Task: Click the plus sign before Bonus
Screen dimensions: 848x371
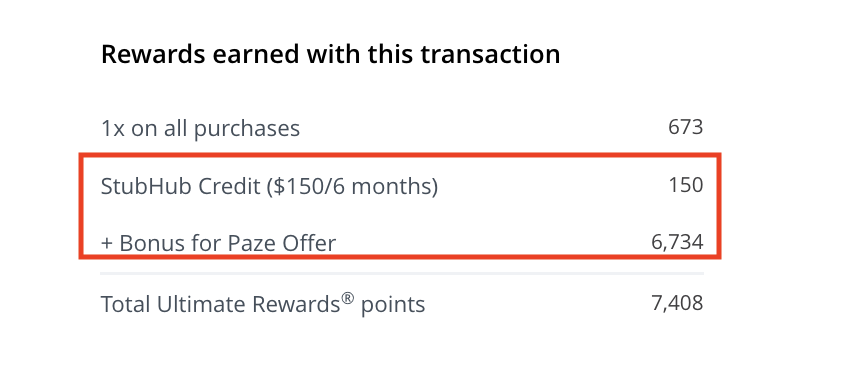Action: [107, 244]
